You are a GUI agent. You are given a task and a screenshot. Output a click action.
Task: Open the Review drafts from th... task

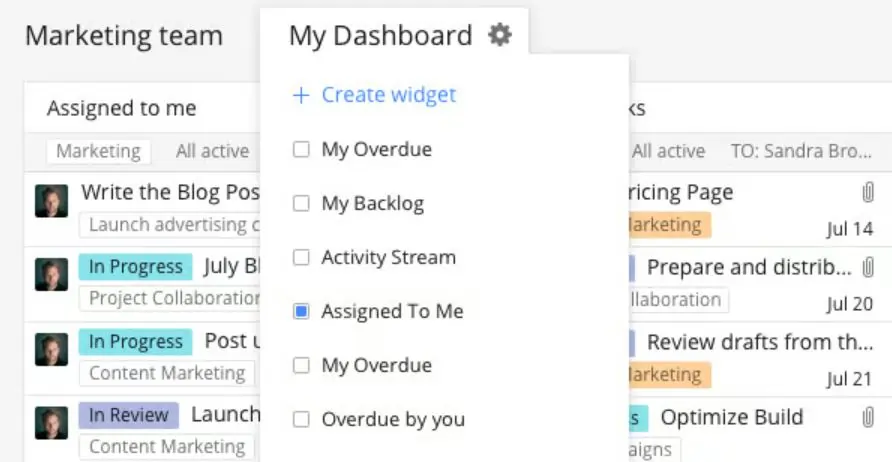[759, 342]
